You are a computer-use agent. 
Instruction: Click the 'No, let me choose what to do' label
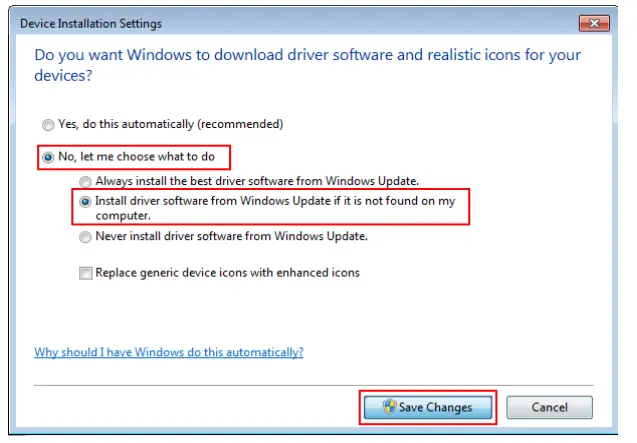(138, 157)
